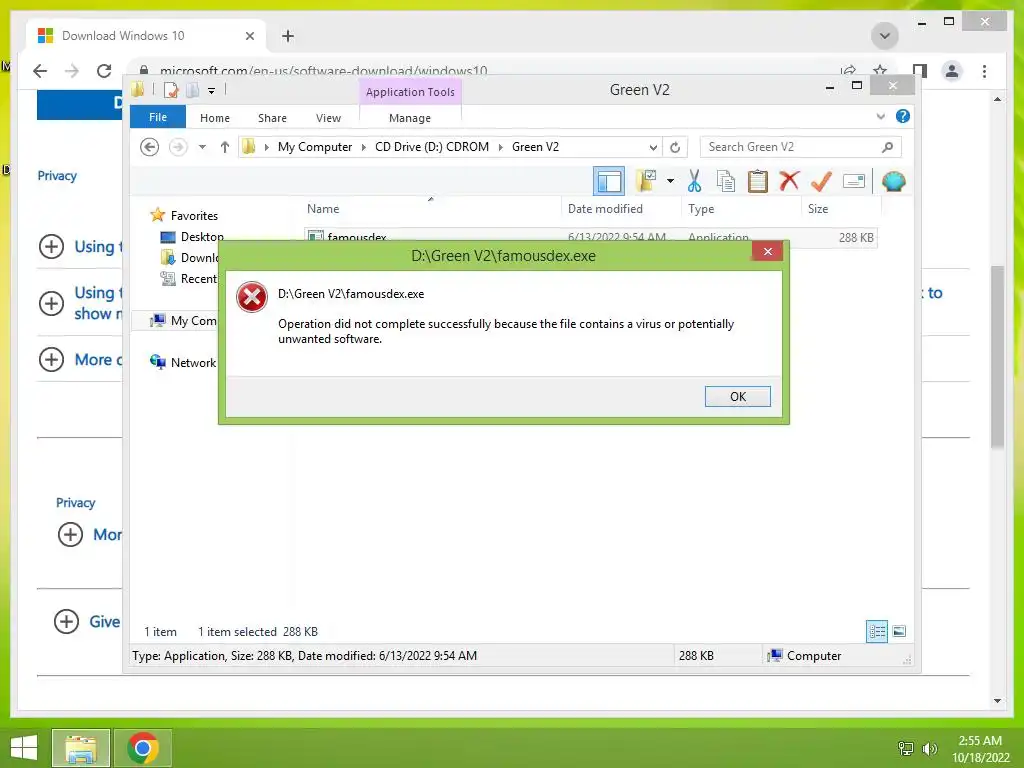
Task: Click the Share page icon in Chrome address bar
Action: coord(848,70)
